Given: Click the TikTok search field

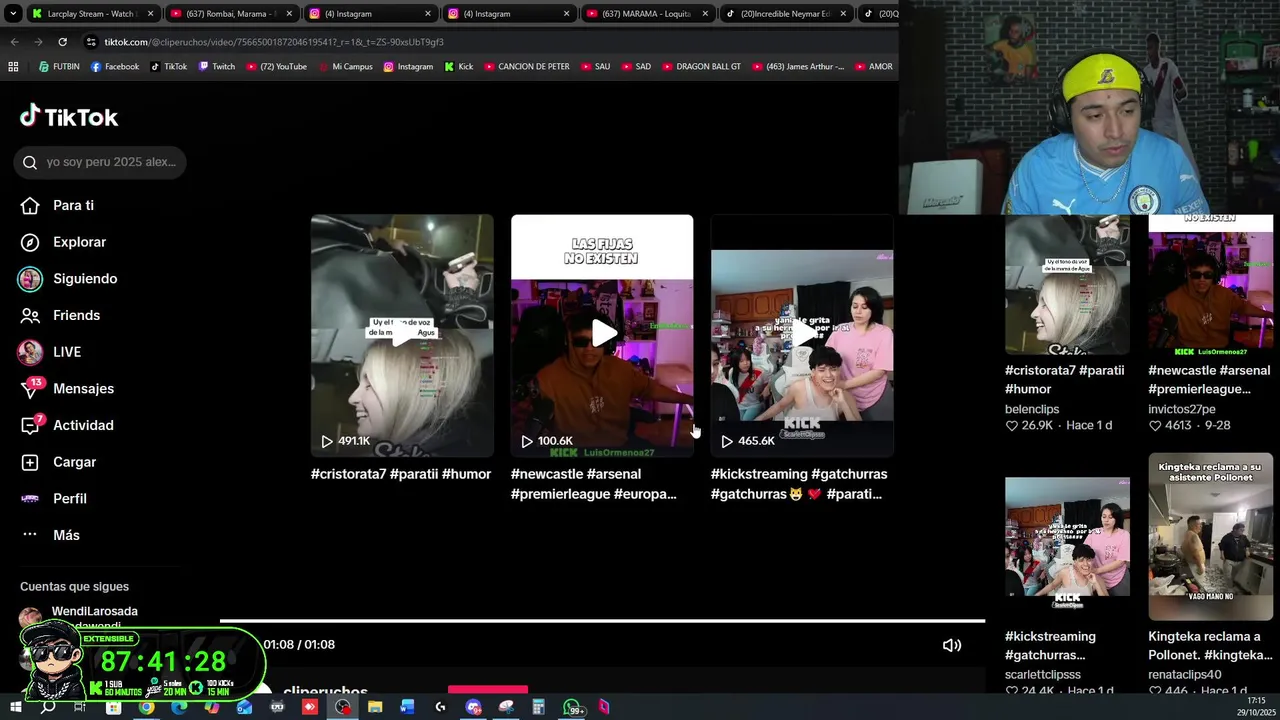Looking at the screenshot, I should click(100, 162).
